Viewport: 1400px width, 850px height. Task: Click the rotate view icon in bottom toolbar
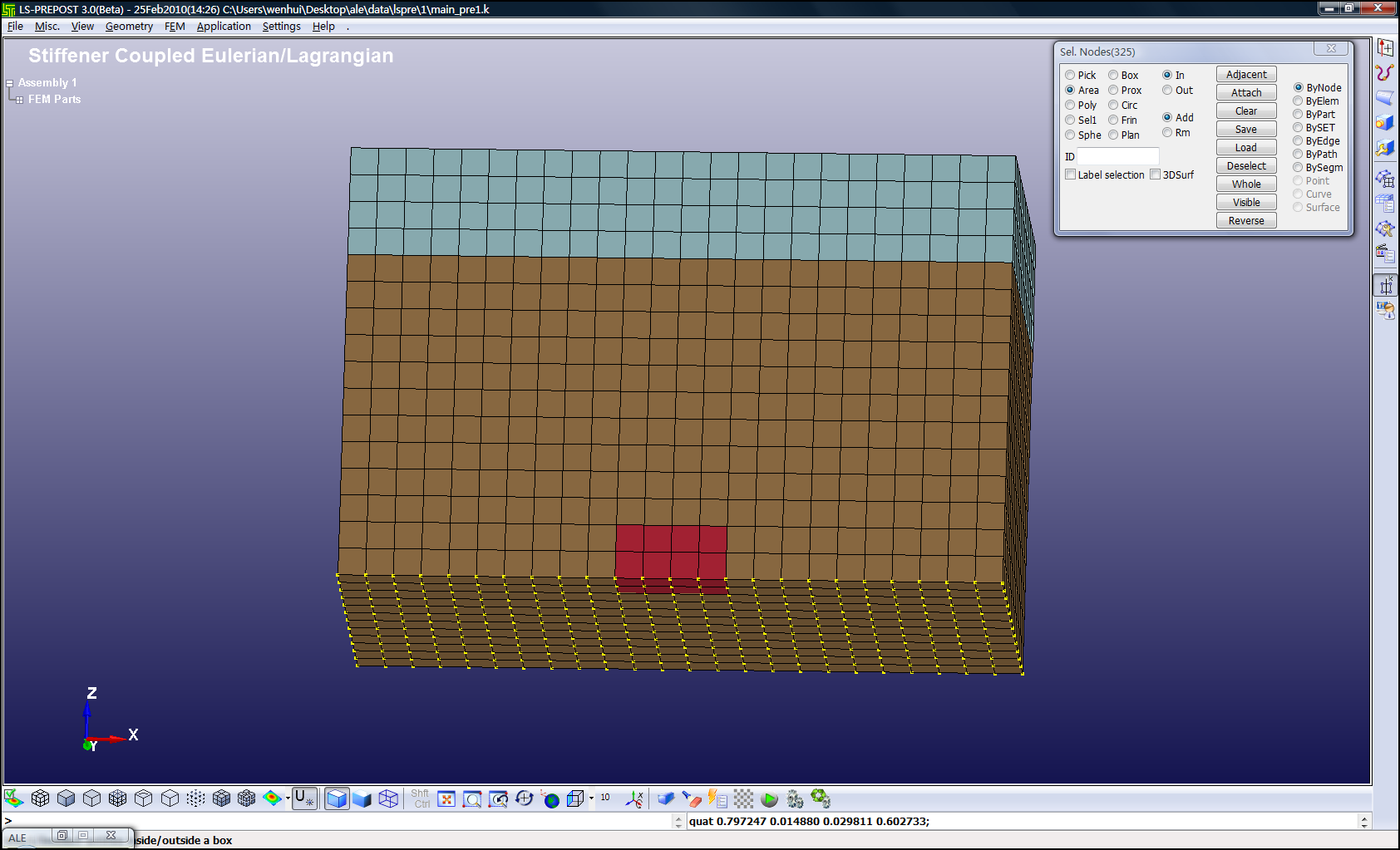pos(524,799)
